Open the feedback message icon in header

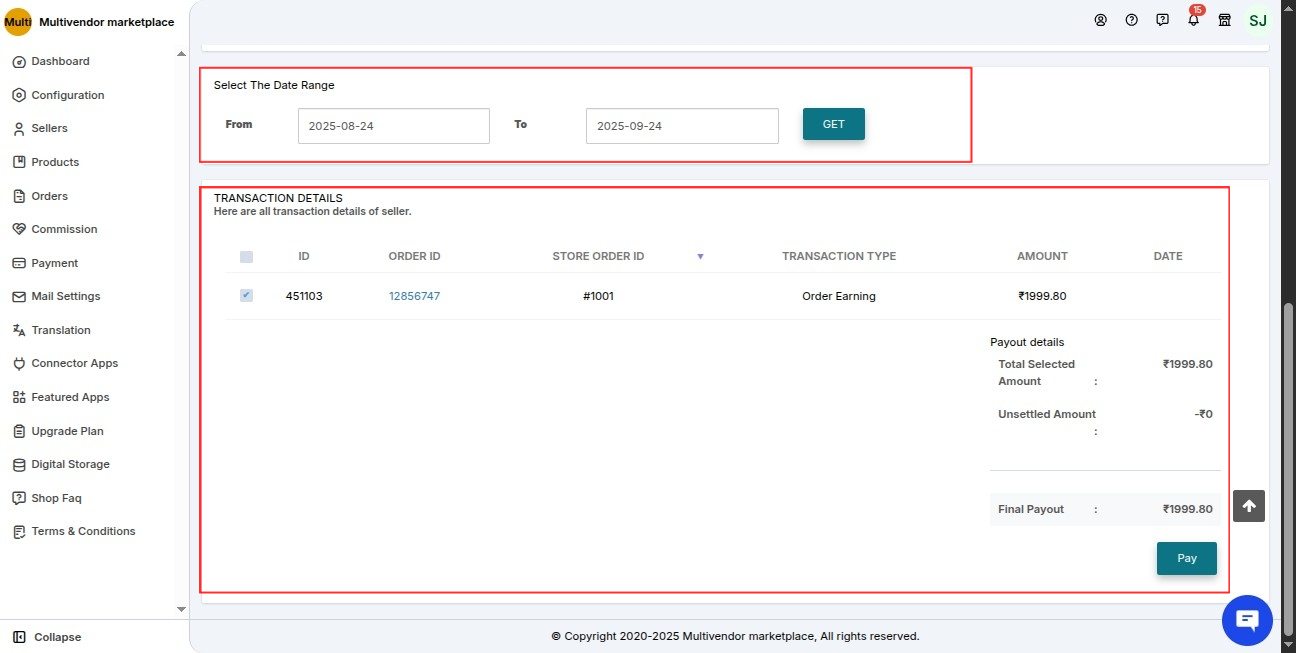point(1162,20)
